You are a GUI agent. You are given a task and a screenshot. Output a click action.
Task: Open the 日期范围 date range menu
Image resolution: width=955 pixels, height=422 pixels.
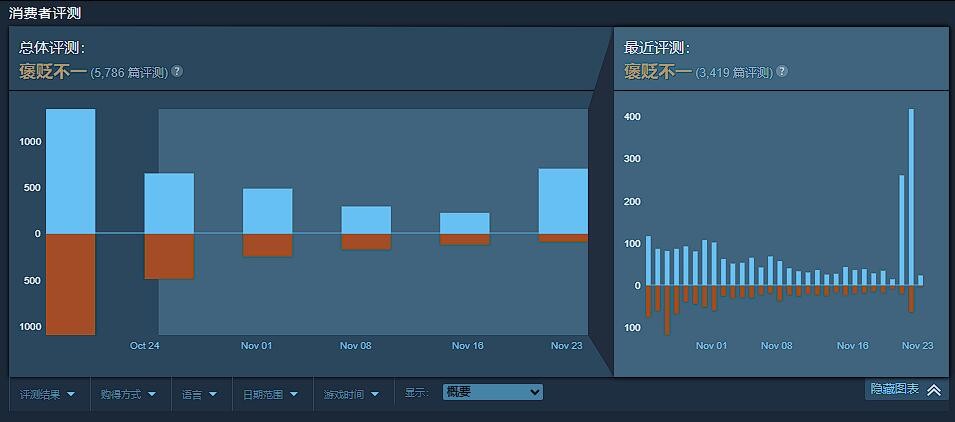point(269,395)
